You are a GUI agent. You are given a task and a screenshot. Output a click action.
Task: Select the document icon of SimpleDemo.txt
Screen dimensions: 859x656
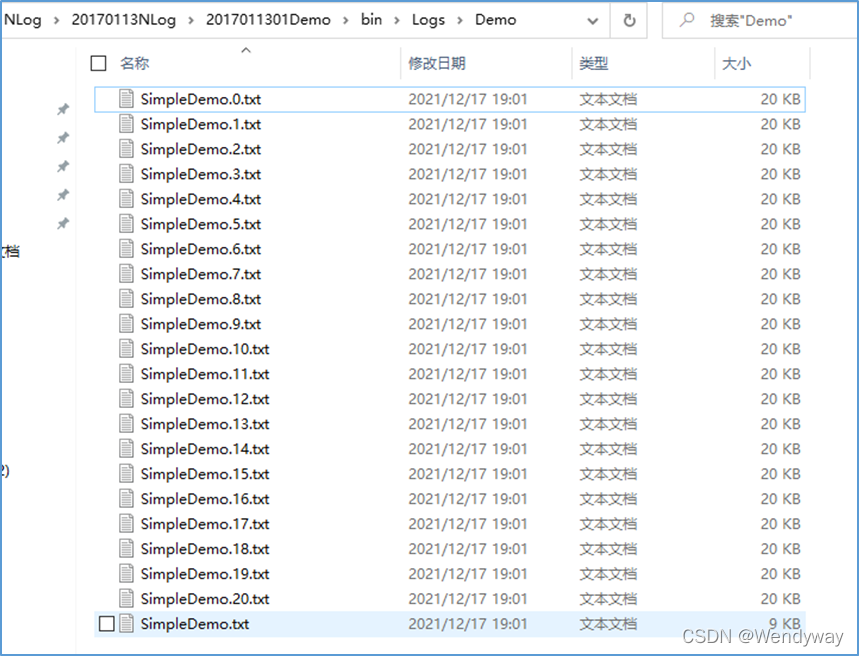pos(129,623)
